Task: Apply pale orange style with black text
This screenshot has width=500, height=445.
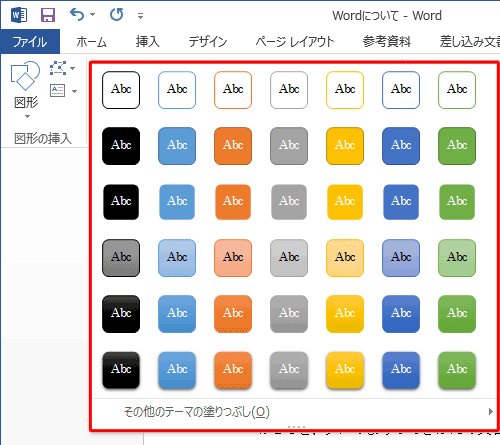Action: [233, 258]
